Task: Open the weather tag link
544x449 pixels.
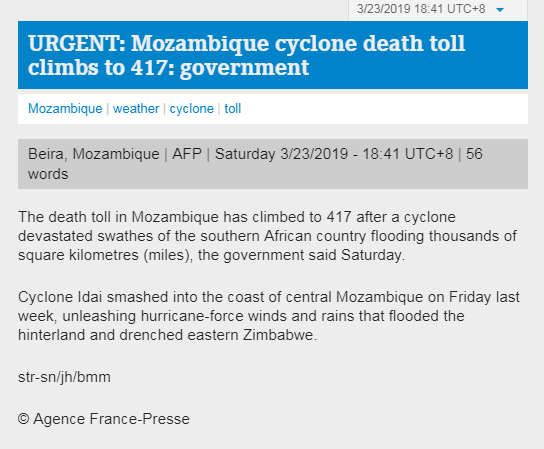Action: pyautogui.click(x=136, y=109)
